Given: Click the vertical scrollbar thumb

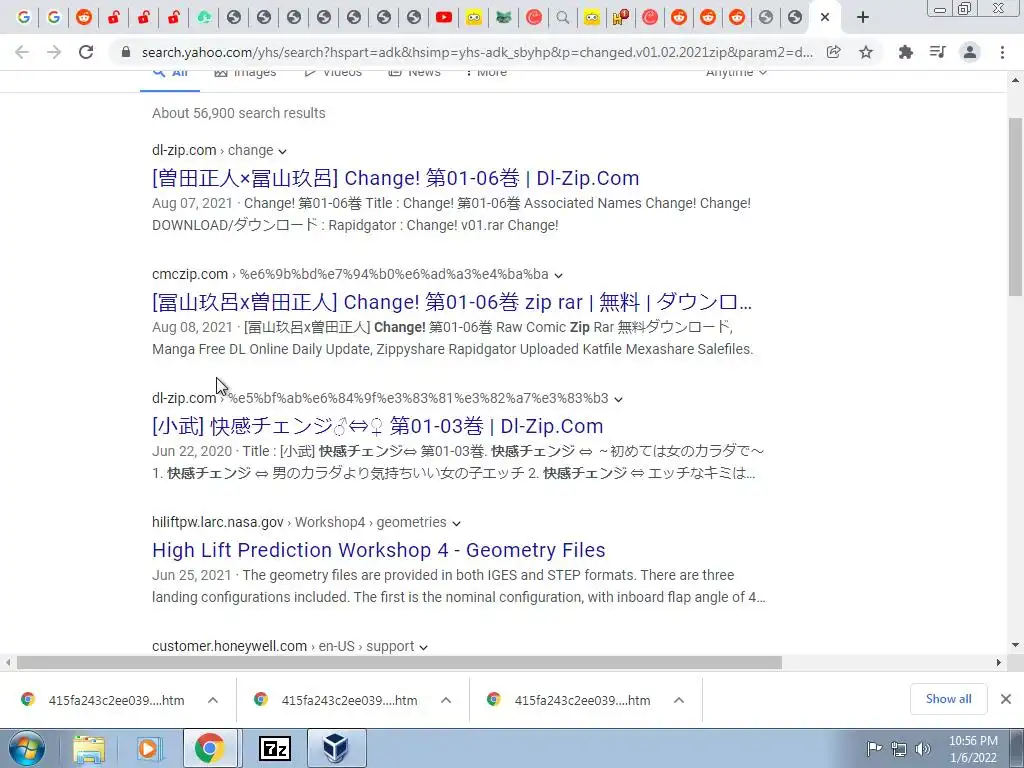Looking at the screenshot, I should 1015,206.
